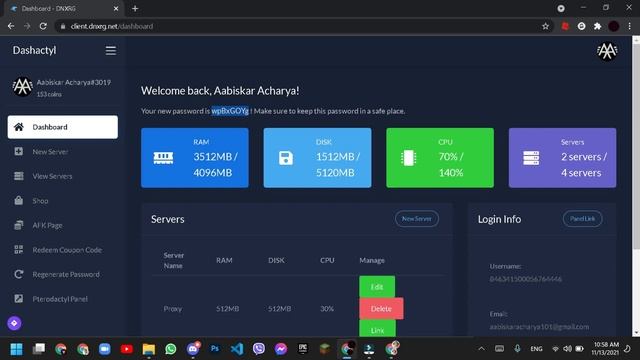The width and height of the screenshot is (640, 360).
Task: Open the profile avatar at top right
Action: coord(607,51)
